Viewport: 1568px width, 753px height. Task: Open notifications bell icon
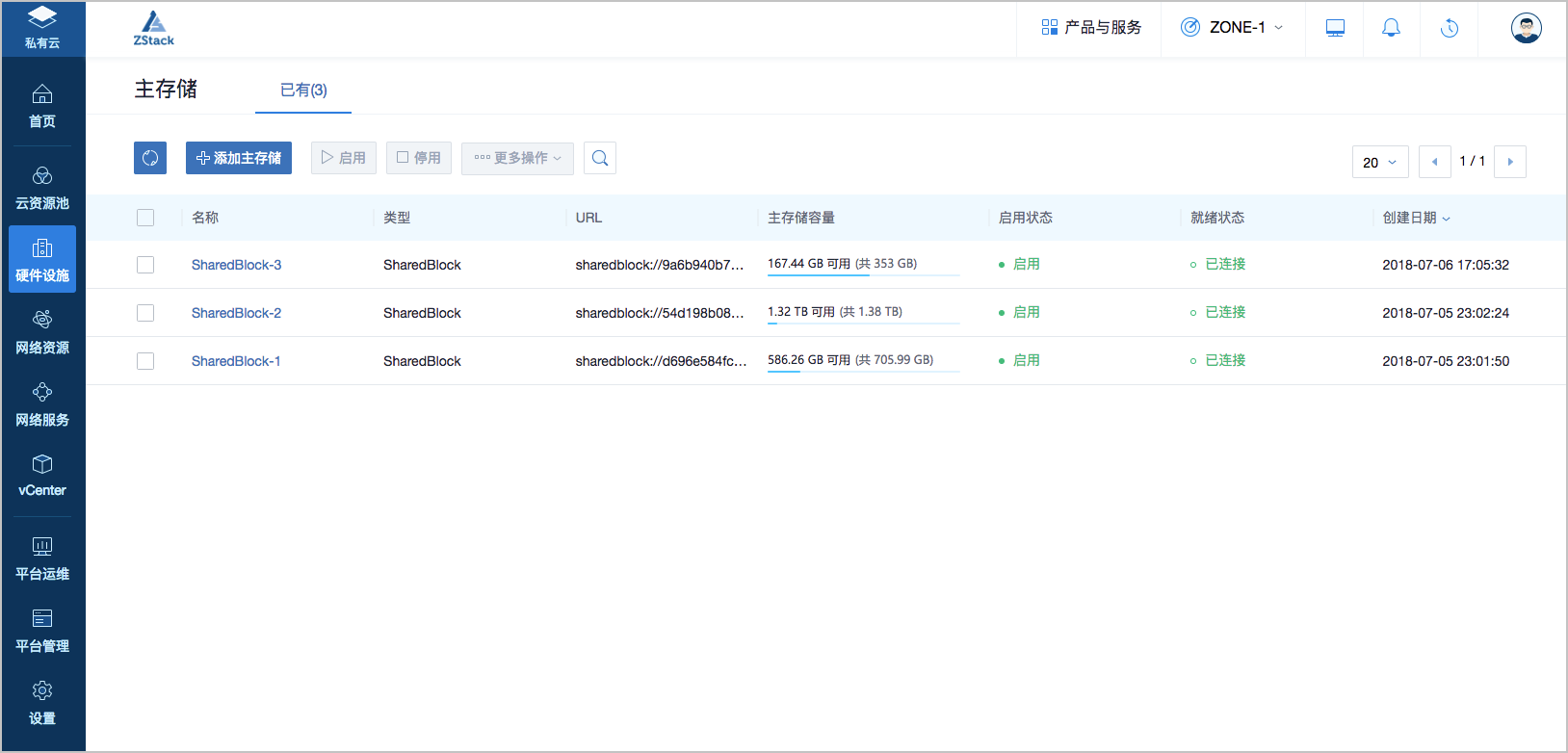click(x=1391, y=28)
